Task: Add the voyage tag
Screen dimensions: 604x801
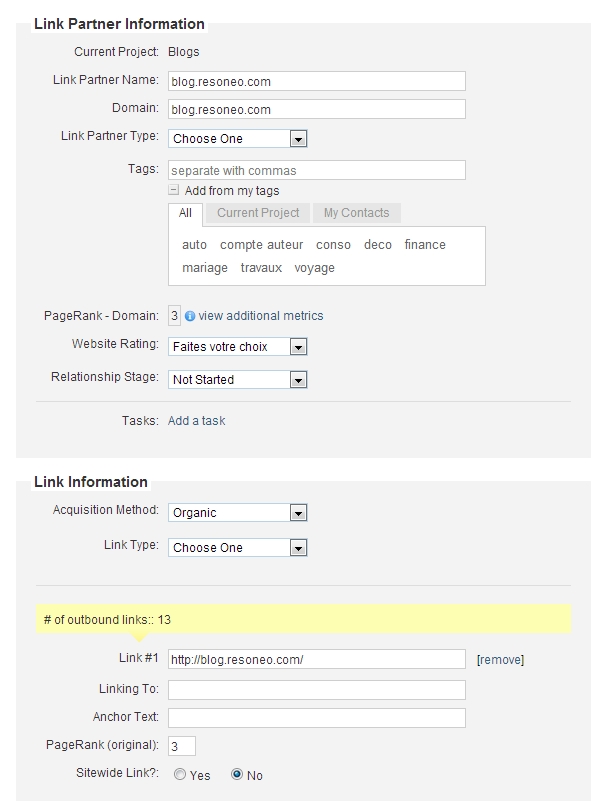Action: coord(314,268)
